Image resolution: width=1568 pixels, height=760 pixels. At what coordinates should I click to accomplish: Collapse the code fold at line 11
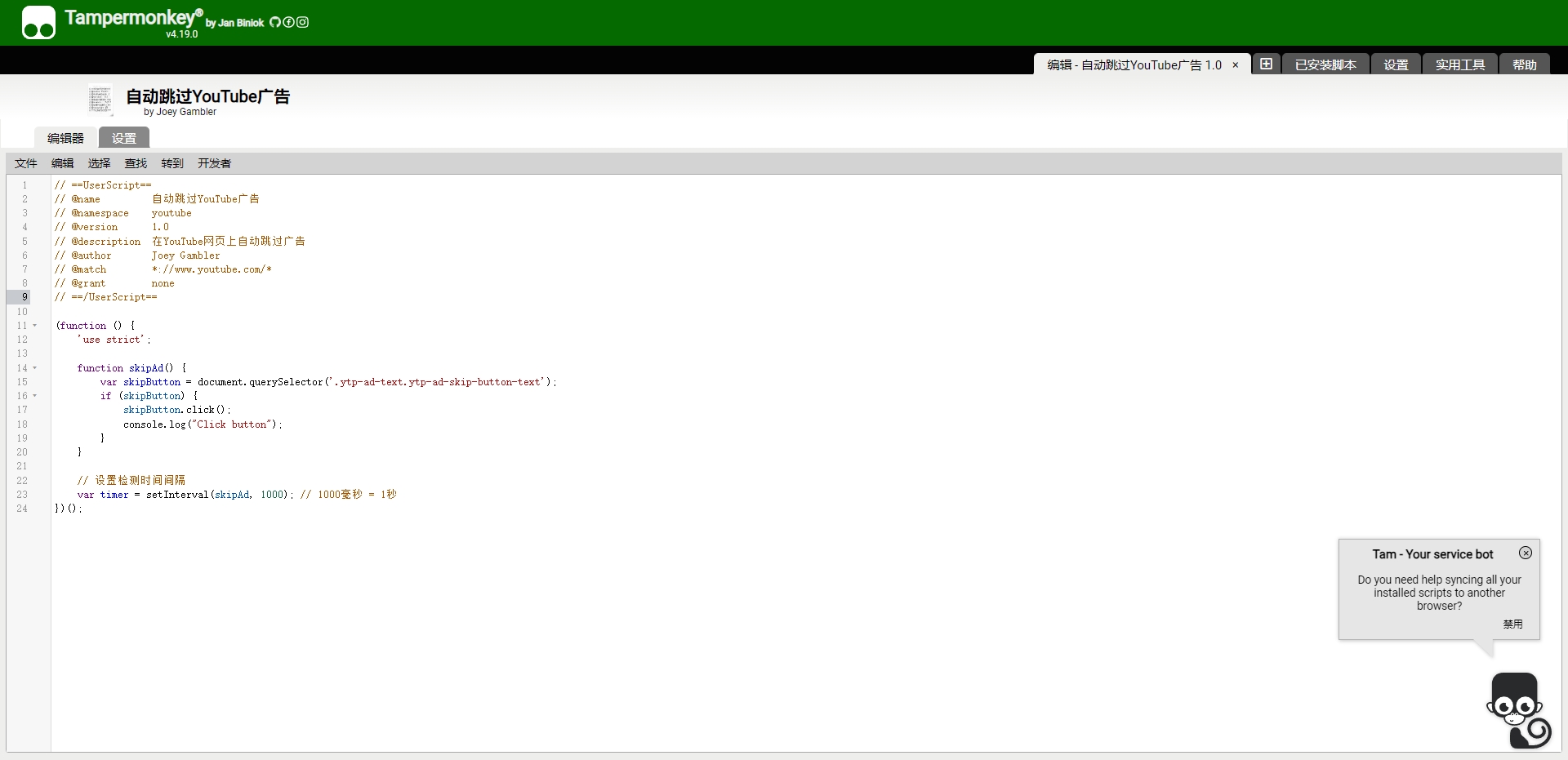click(35, 326)
